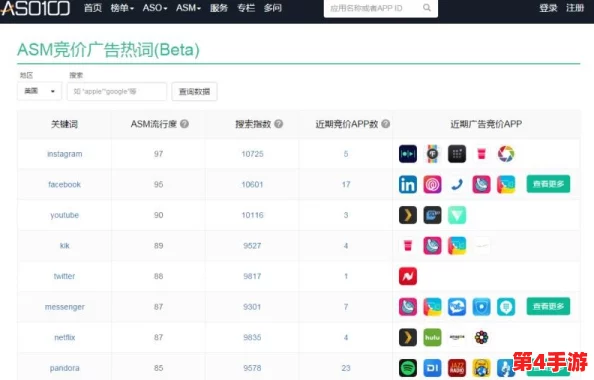
Task: Expand the 榜单 menu
Action: pyautogui.click(x=122, y=8)
